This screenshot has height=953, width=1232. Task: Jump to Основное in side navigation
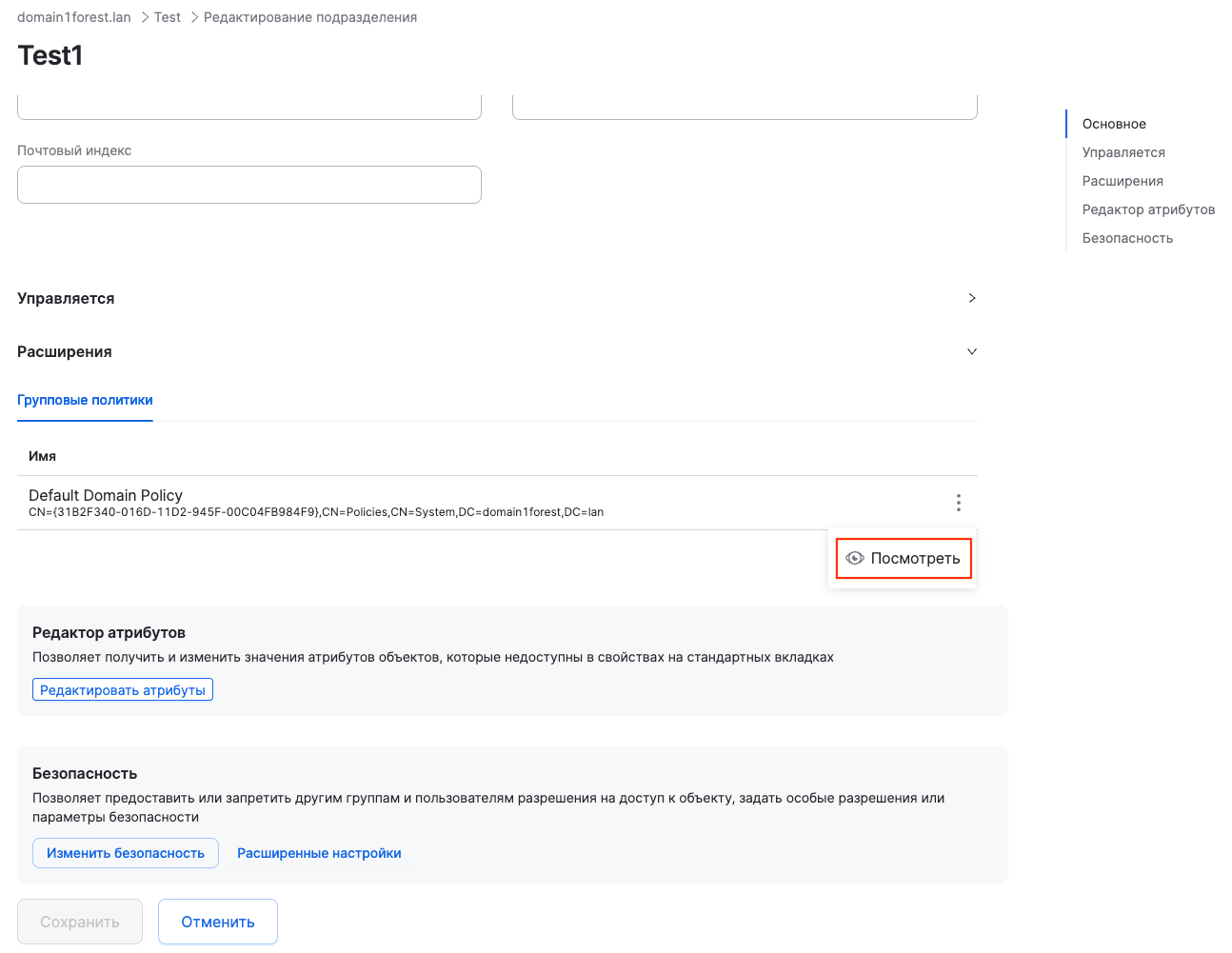click(1114, 124)
